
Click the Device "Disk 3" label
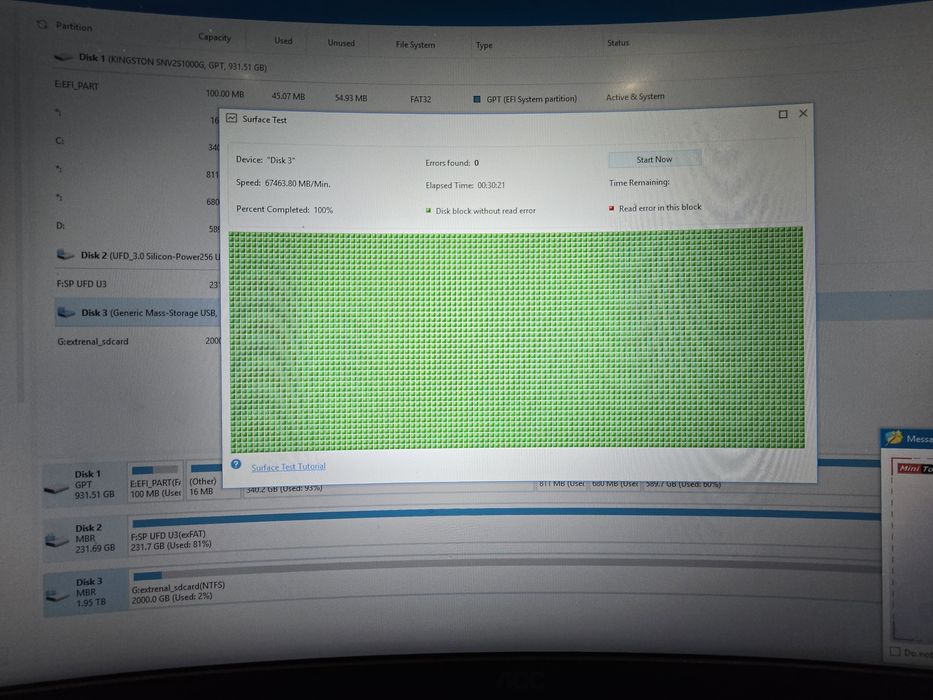pos(265,160)
